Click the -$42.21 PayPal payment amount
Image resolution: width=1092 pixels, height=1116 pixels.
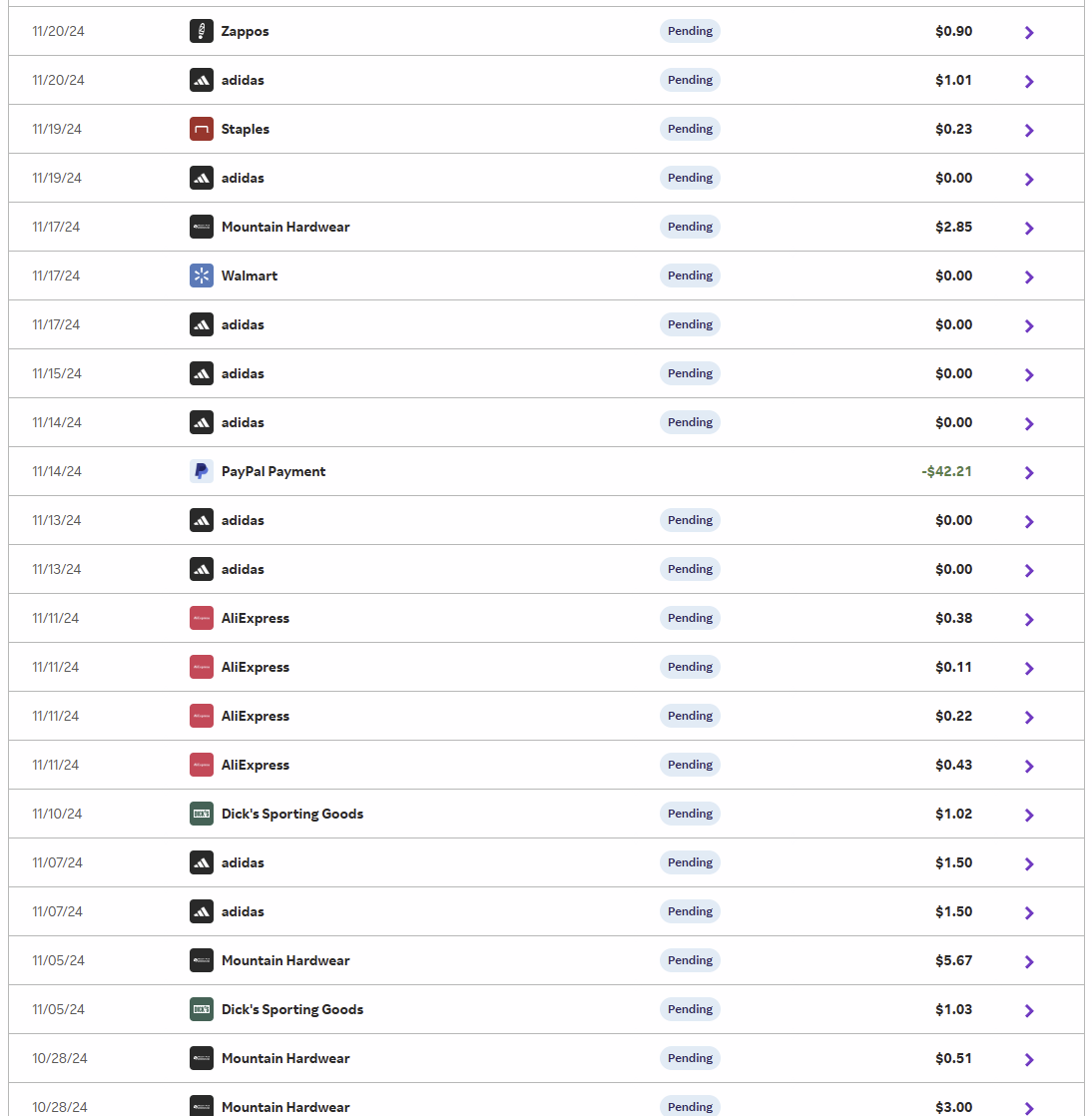tap(946, 471)
